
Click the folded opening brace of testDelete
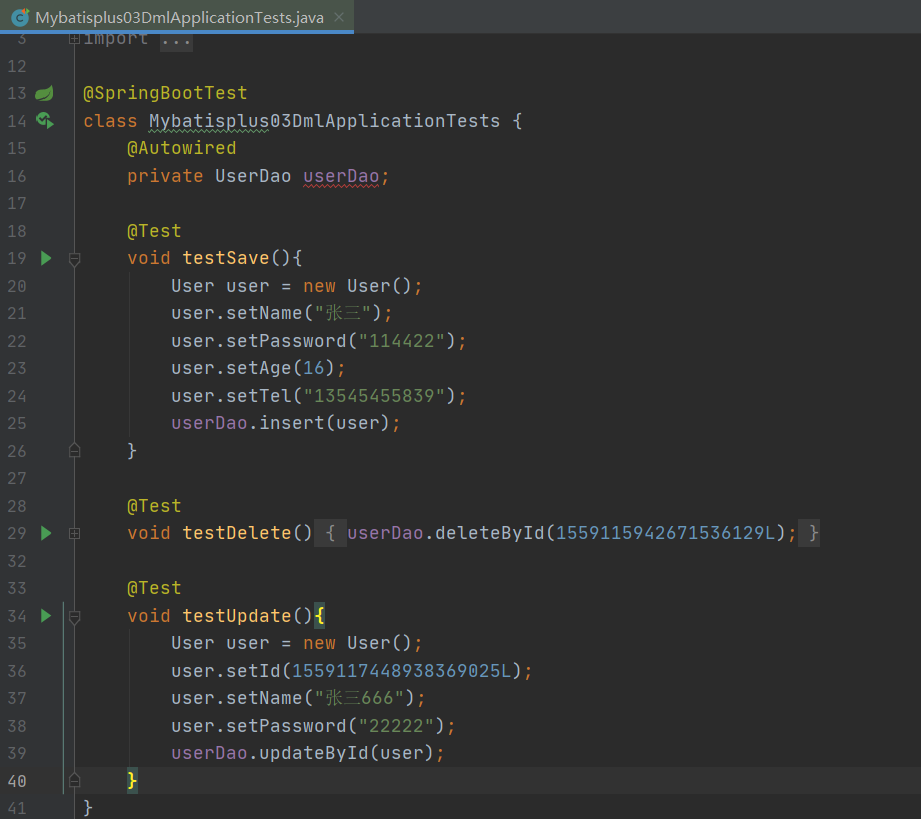pyautogui.click(x=330, y=533)
